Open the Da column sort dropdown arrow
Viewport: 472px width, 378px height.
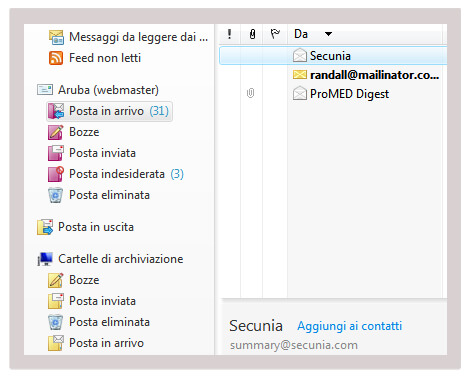coord(328,34)
